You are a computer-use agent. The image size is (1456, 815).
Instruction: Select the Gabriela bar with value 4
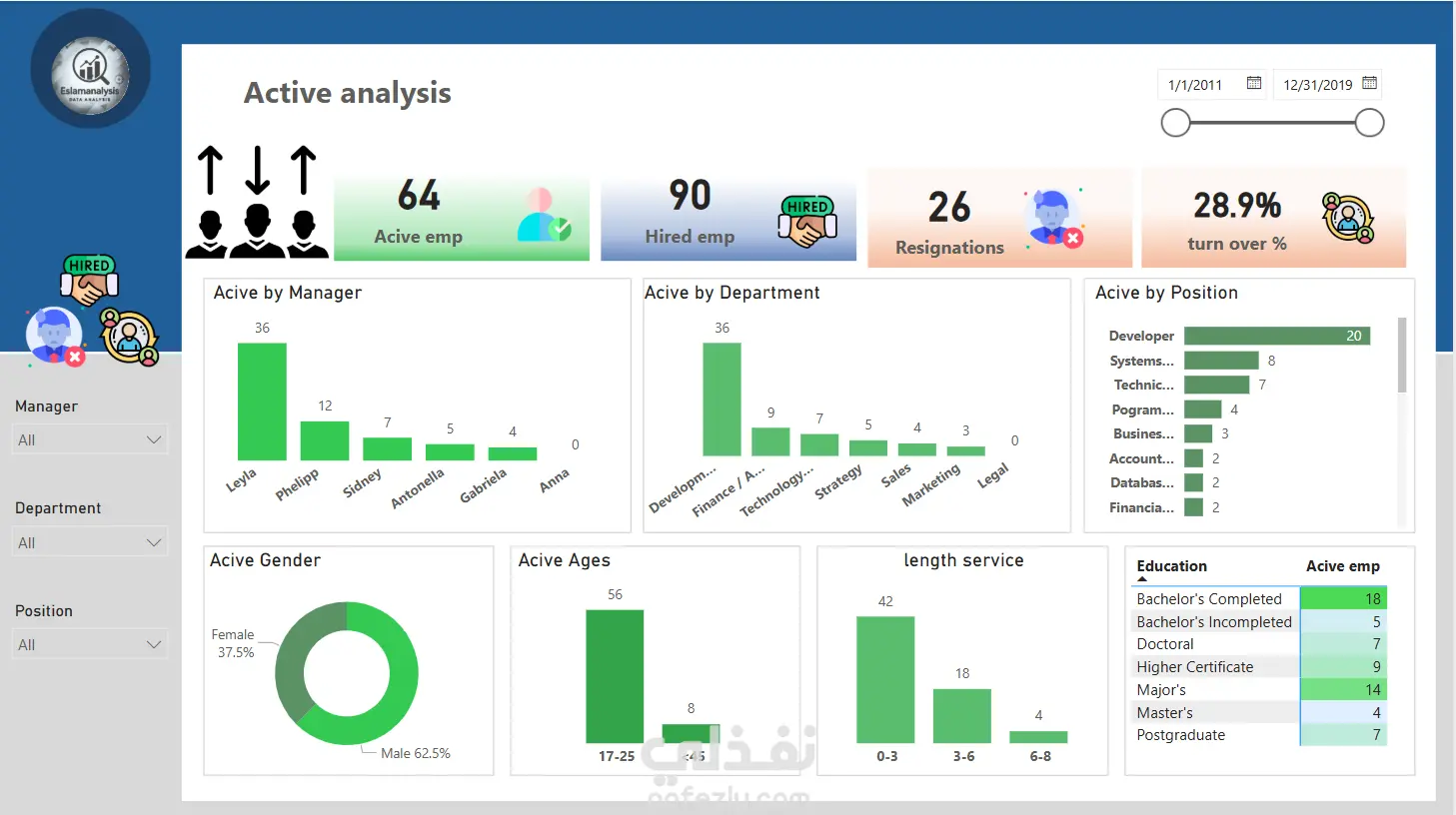513,453
